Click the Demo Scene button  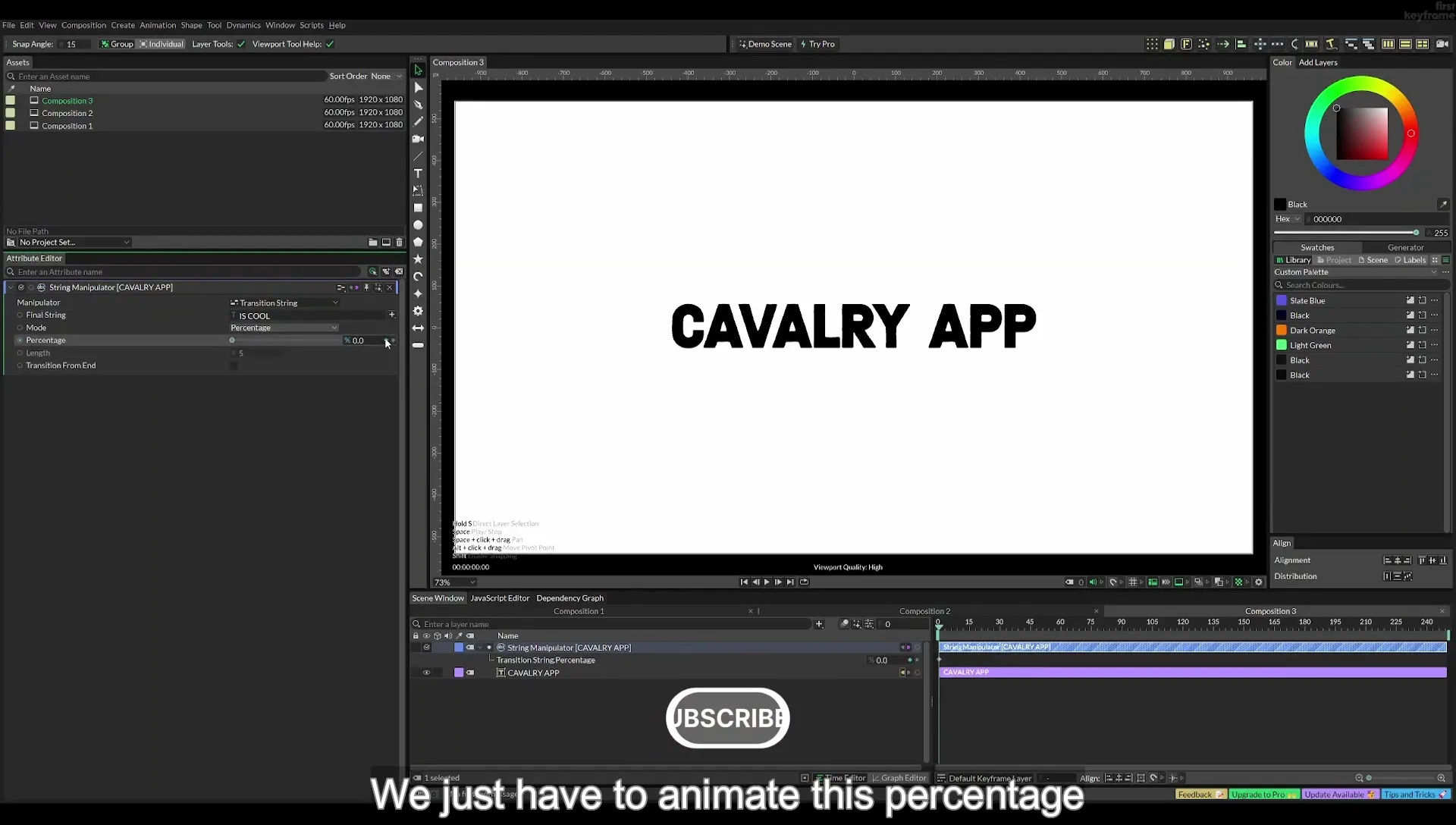point(765,44)
